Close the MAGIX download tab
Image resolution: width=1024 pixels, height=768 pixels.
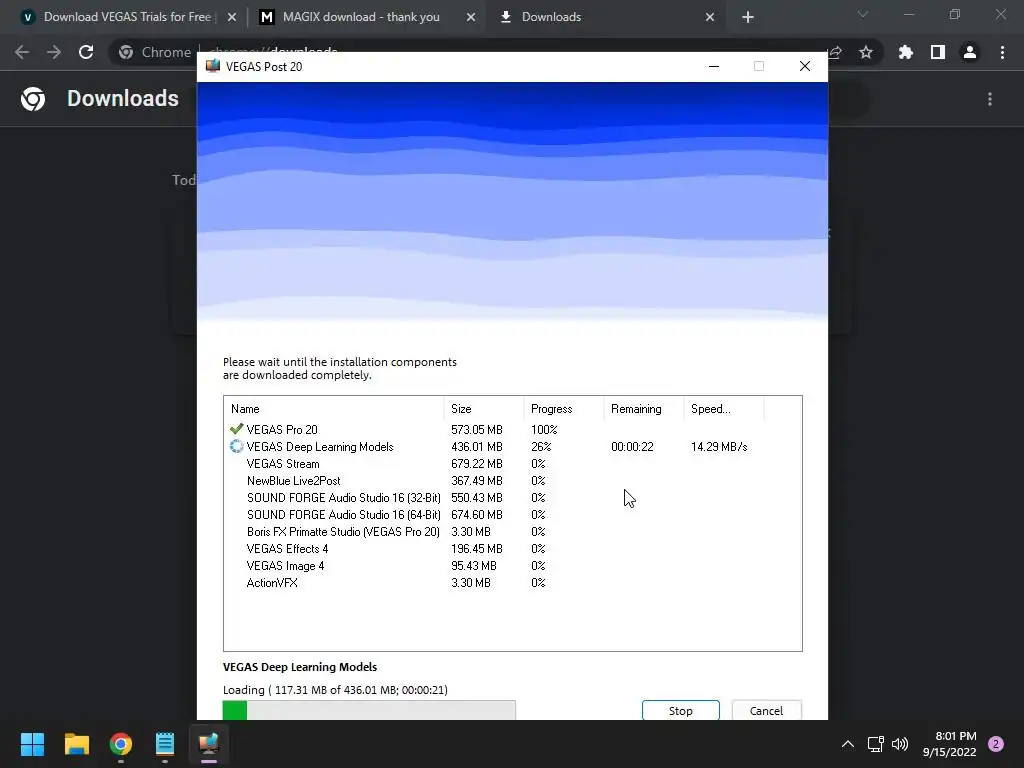(471, 17)
